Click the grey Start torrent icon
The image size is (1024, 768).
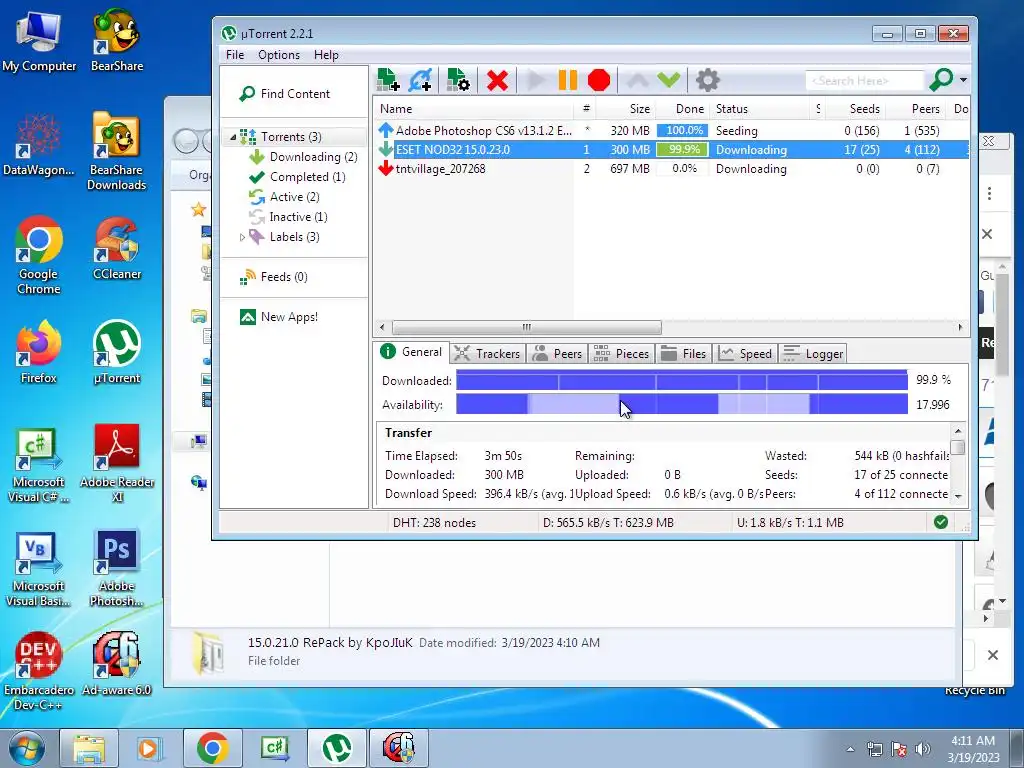pos(536,80)
